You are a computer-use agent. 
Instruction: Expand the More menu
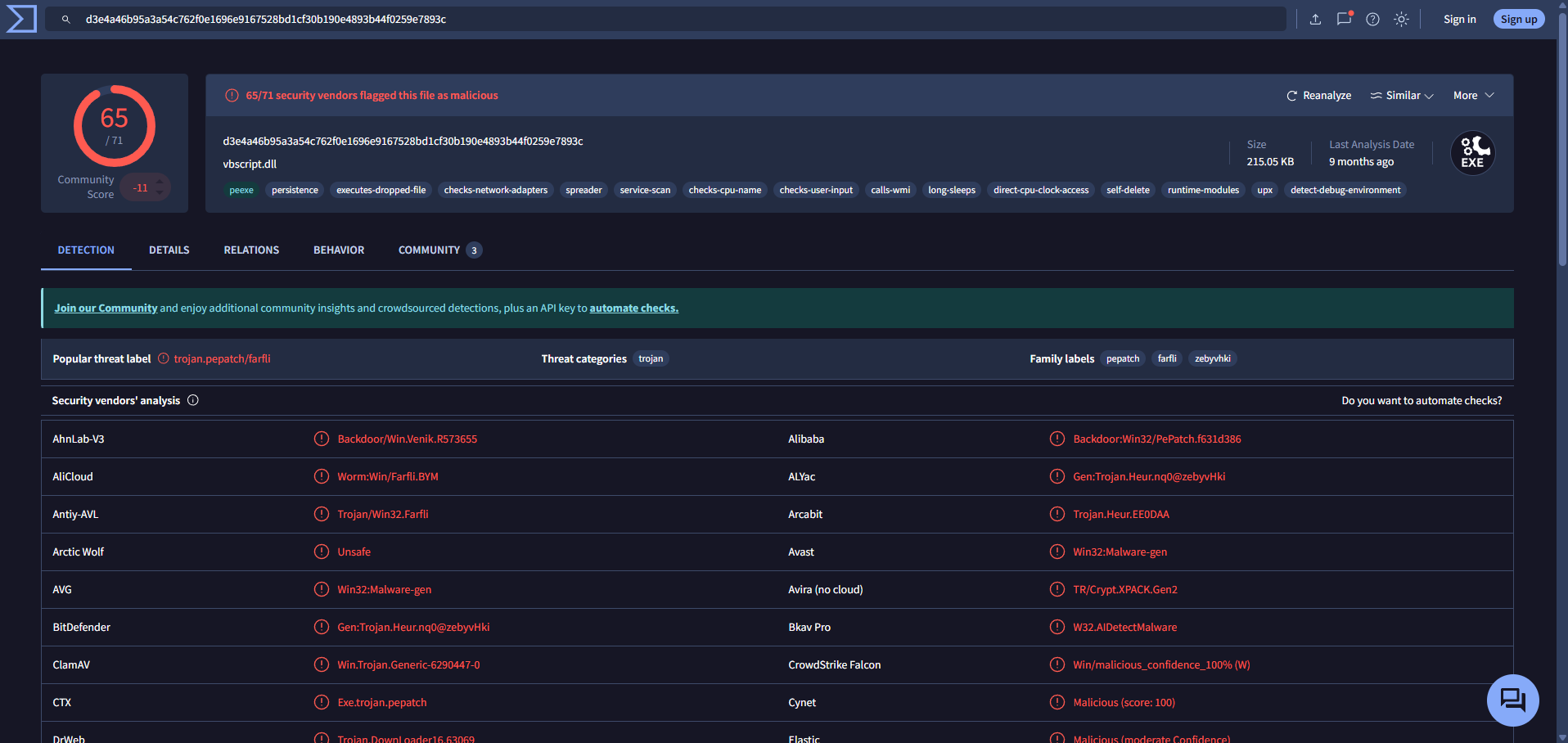(1473, 96)
